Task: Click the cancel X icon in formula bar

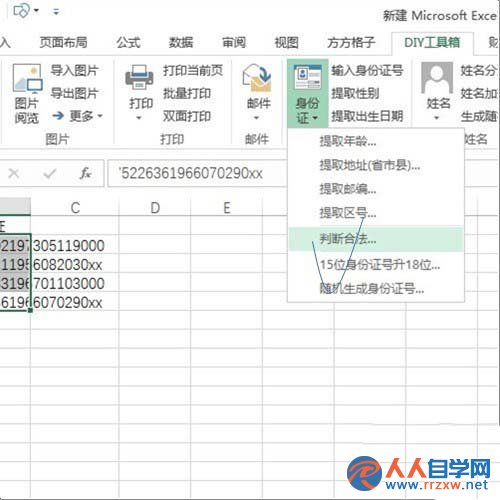Action: pyautogui.click(x=14, y=173)
